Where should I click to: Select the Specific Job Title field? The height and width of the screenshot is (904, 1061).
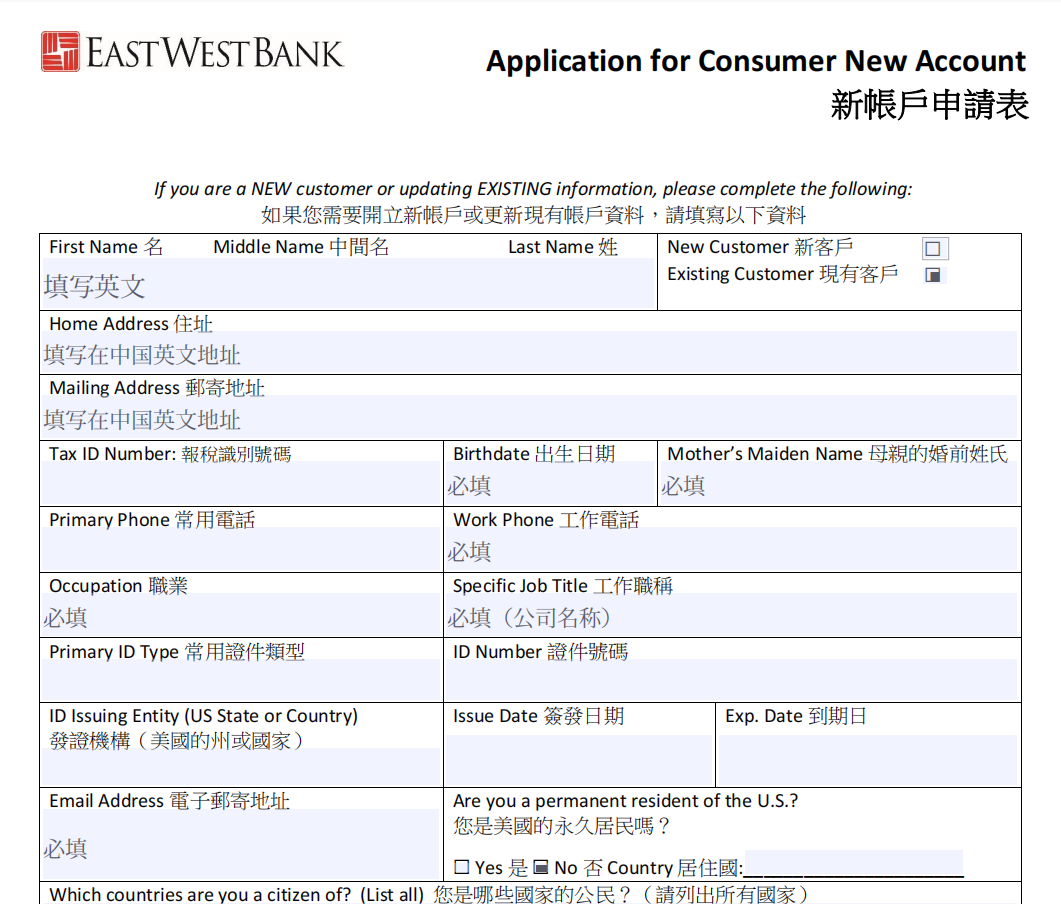point(731,614)
